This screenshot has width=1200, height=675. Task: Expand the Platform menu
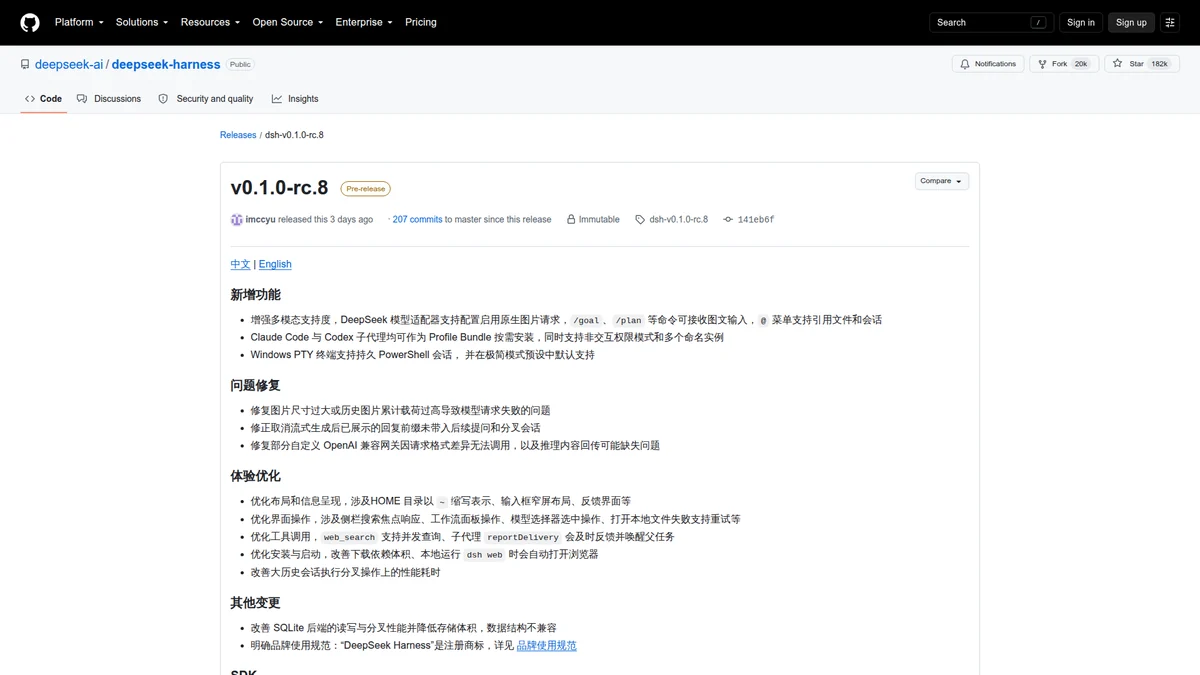[x=78, y=22]
